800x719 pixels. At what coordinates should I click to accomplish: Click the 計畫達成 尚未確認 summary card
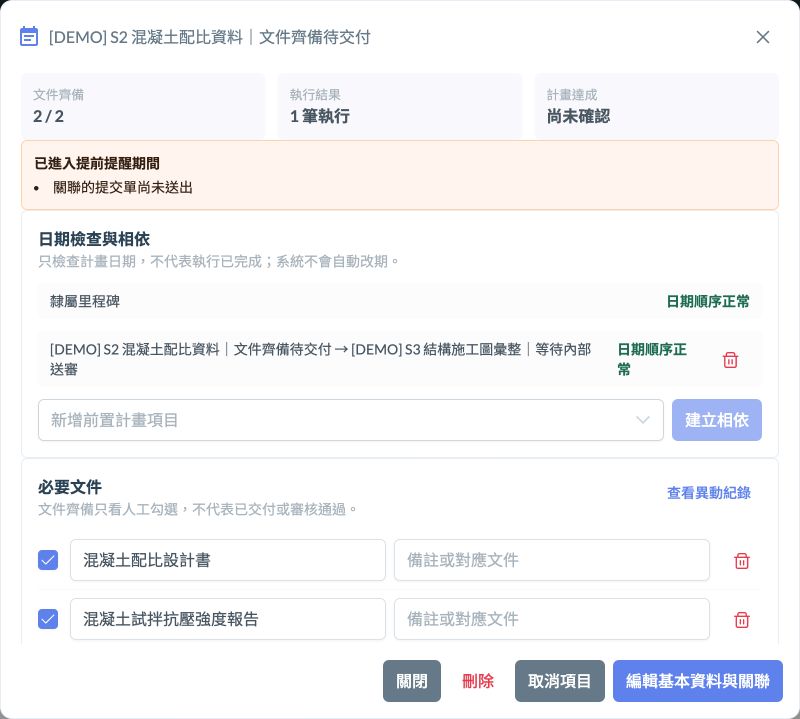[x=656, y=106]
